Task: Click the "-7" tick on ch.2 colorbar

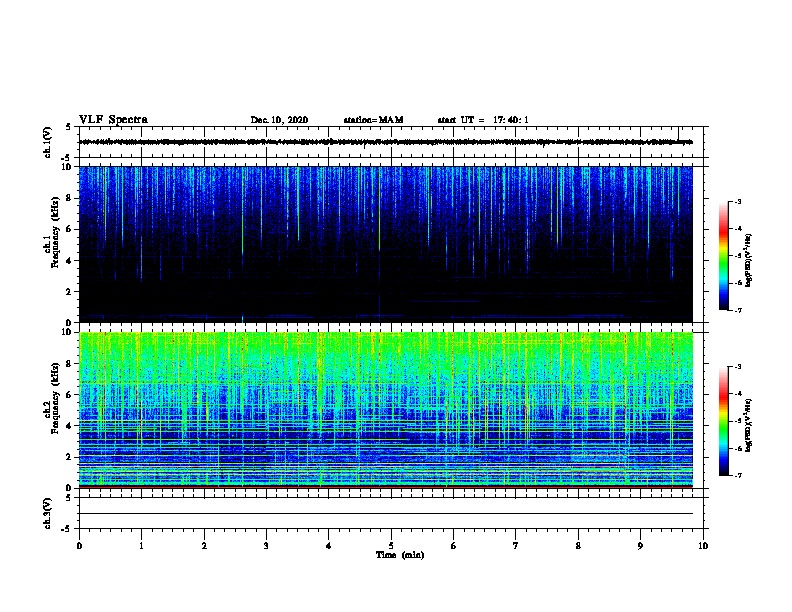Action: tap(738, 475)
